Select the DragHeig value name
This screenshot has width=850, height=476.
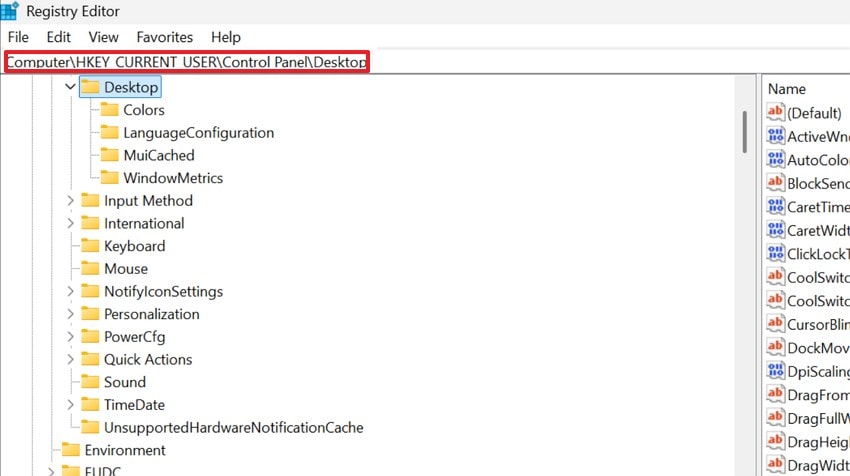click(819, 442)
